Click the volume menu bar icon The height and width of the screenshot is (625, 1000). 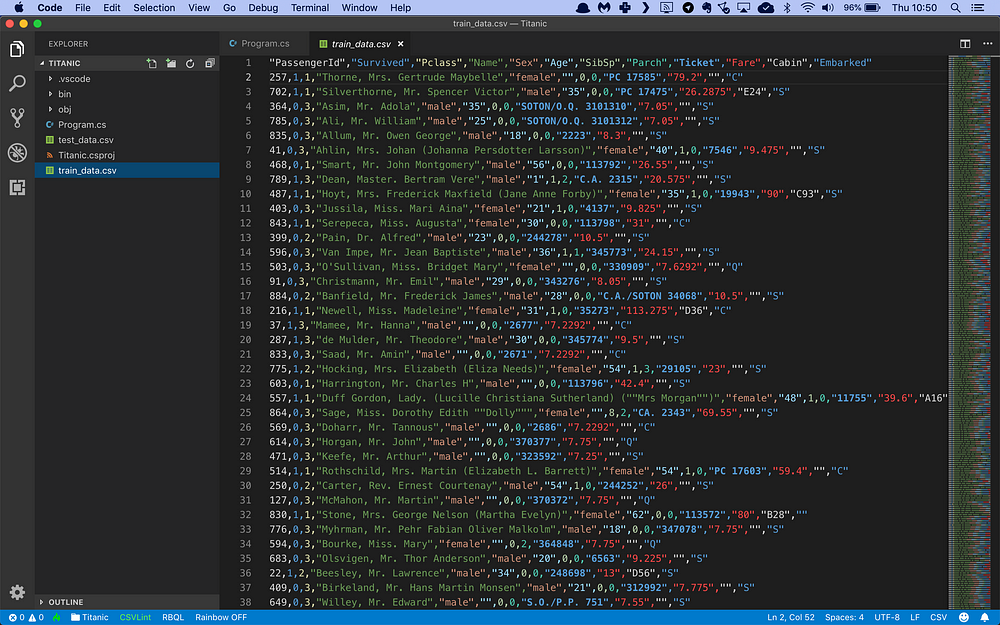click(x=828, y=8)
